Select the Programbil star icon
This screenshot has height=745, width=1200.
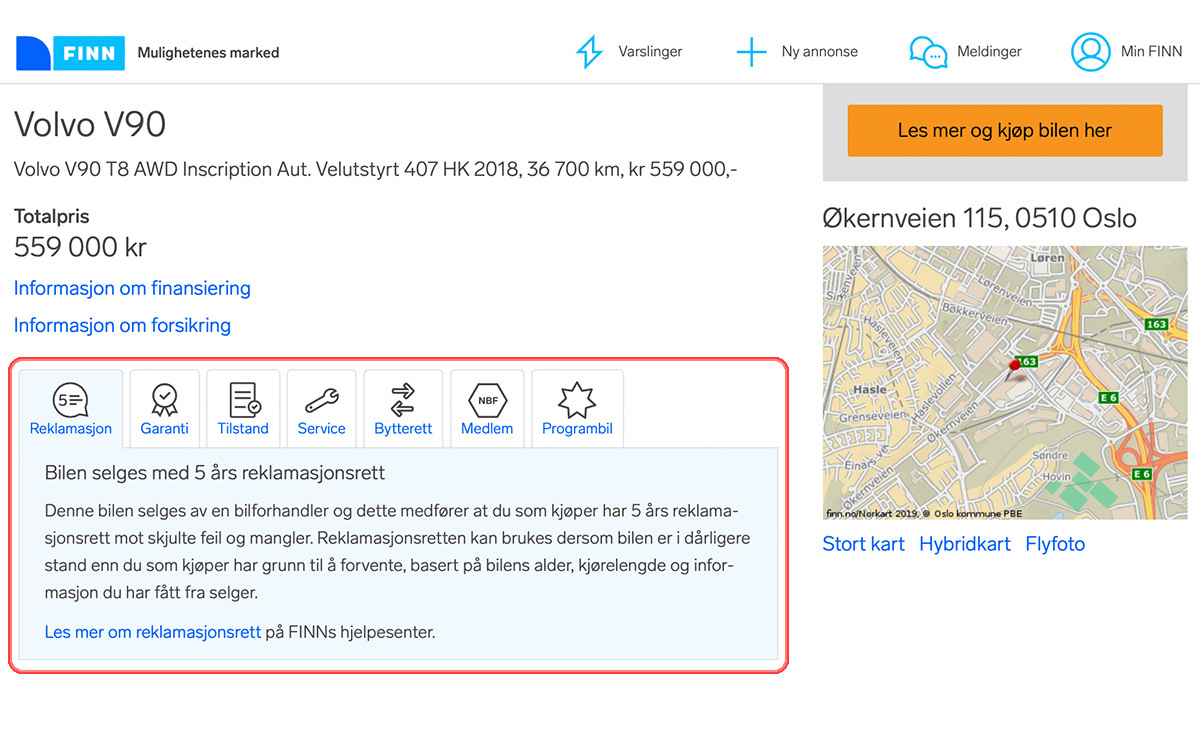coord(577,399)
